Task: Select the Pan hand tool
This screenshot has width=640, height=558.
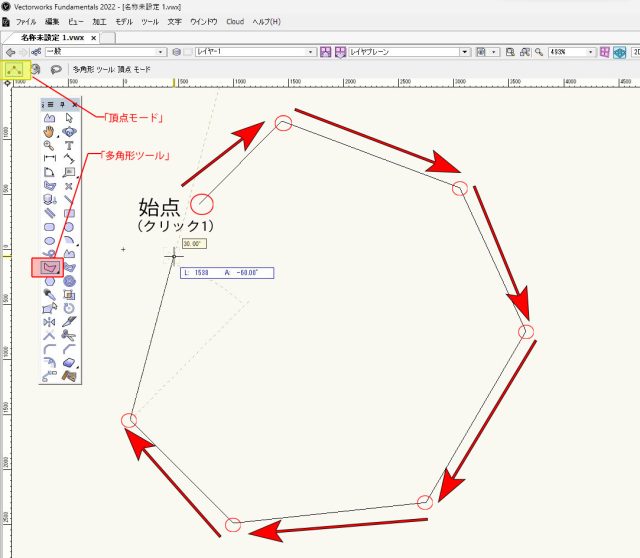Action: [x=49, y=131]
